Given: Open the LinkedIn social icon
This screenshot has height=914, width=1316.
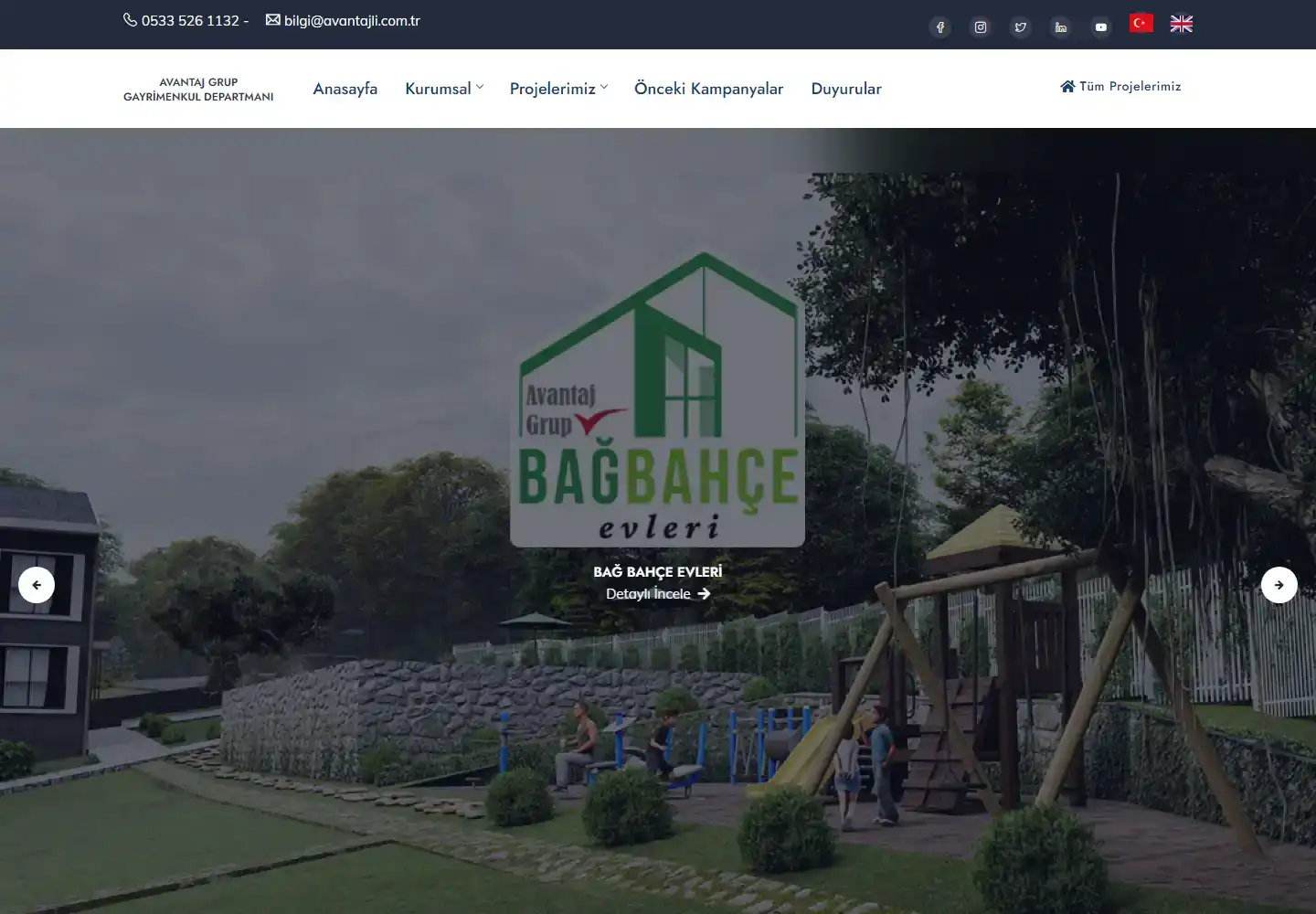Looking at the screenshot, I should coord(1061,27).
